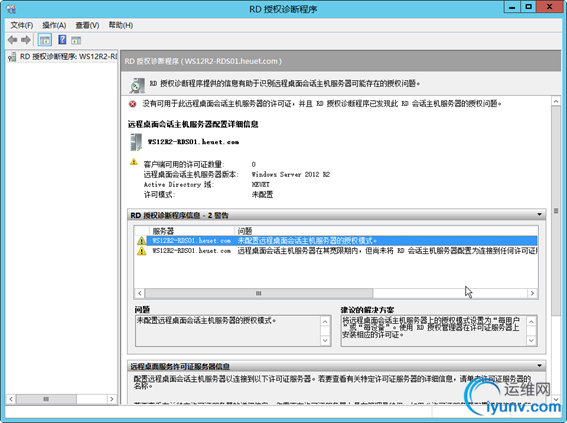Click the Active Directory 域 value HEUET

260,184
